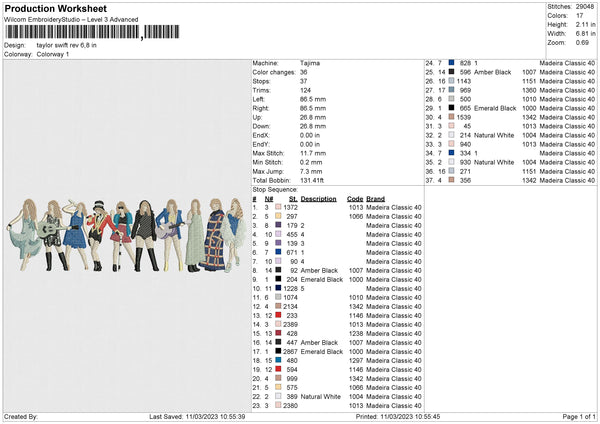
Task: Click stitch count 1143 in row 26
Action: coord(463,81)
